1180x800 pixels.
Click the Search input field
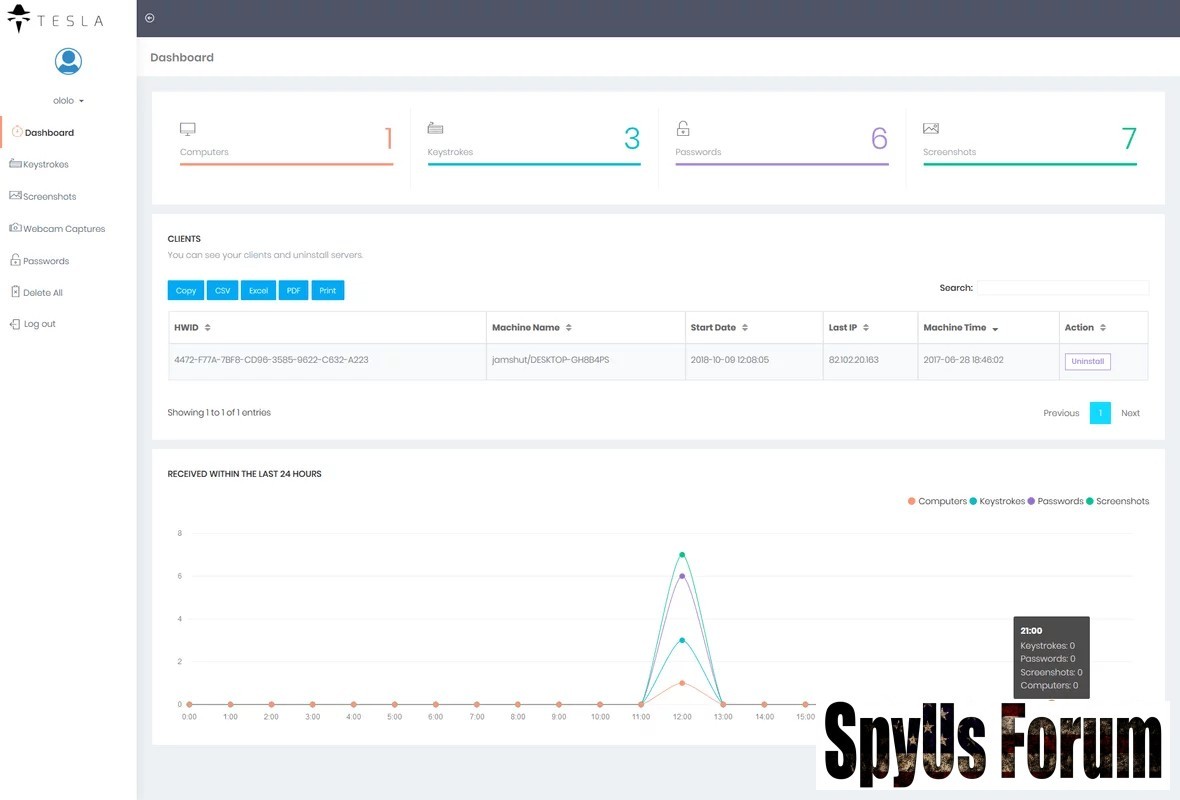click(1062, 288)
